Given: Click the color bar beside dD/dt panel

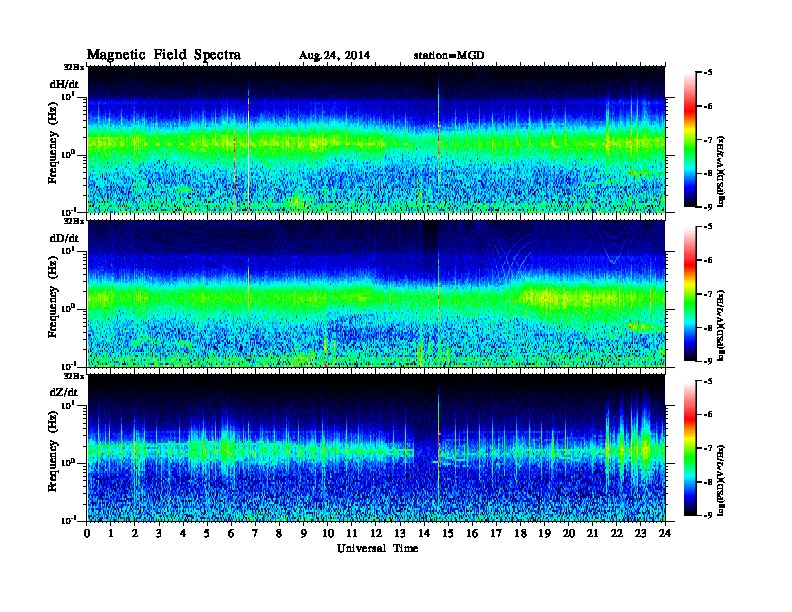Looking at the screenshot, I should [x=690, y=294].
